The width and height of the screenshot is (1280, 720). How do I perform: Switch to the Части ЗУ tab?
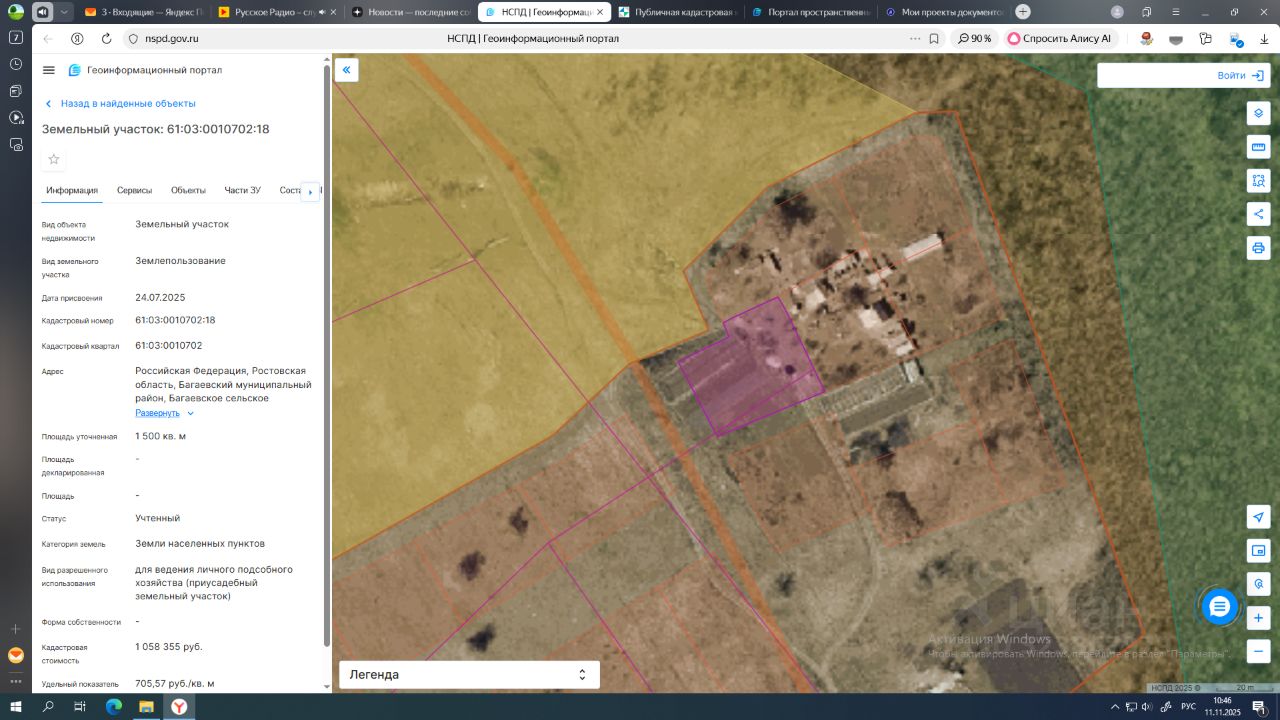[243, 190]
